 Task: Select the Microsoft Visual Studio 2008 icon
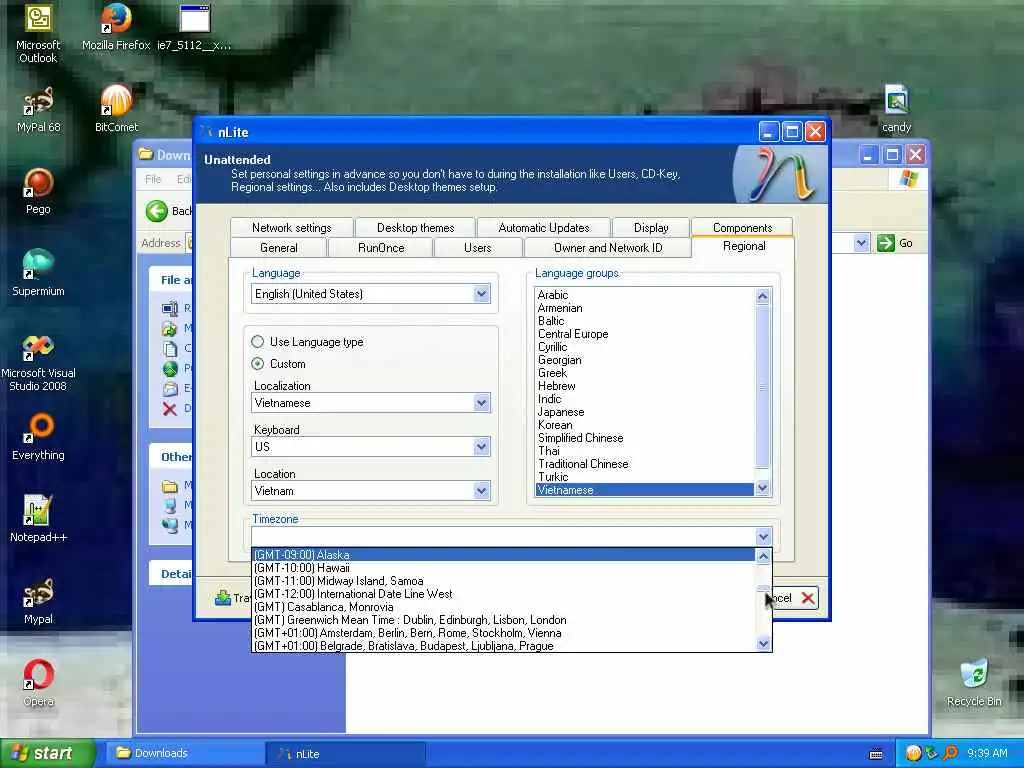[x=38, y=362]
